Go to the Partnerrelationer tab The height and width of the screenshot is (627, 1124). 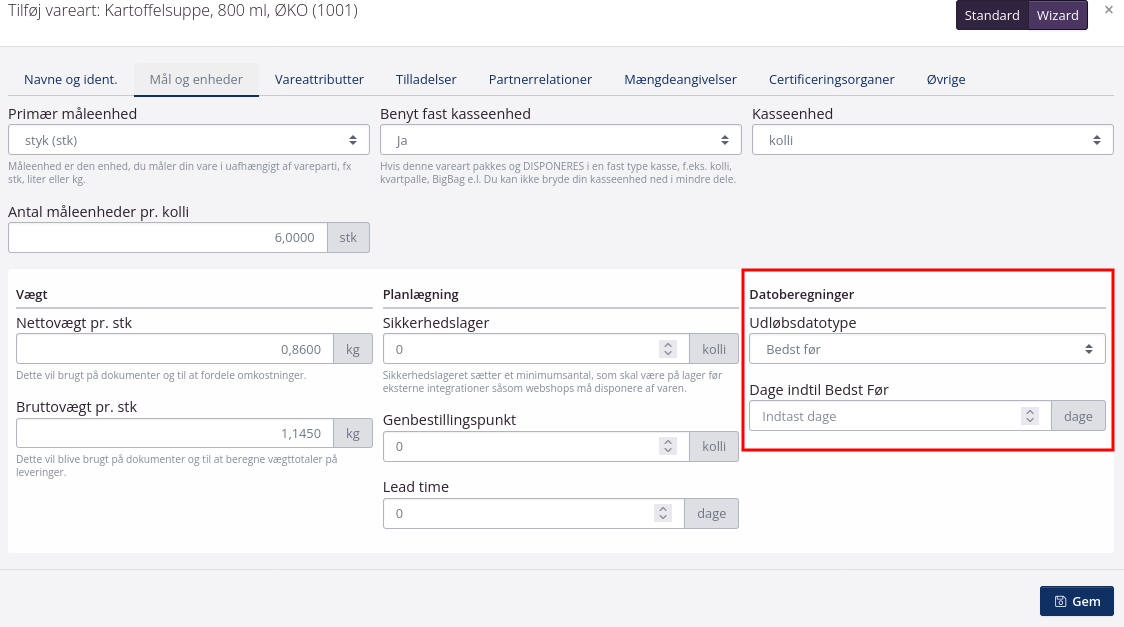(540, 79)
